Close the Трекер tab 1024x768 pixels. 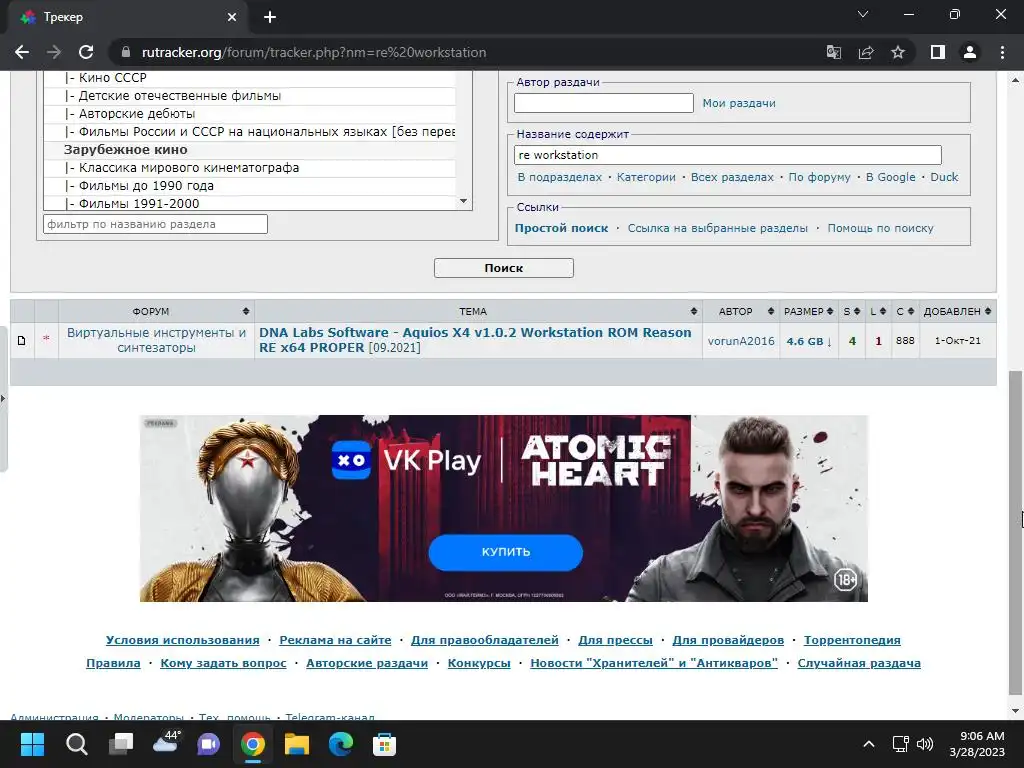pyautogui.click(x=232, y=17)
